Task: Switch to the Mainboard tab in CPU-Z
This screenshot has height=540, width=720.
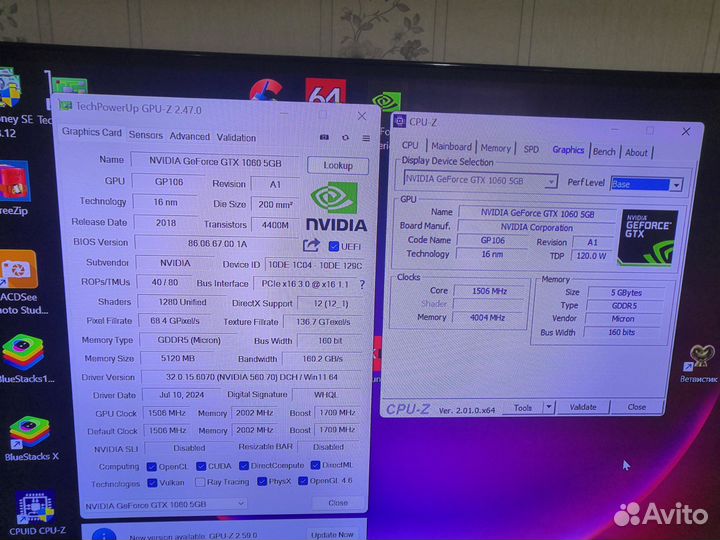Action: click(x=451, y=148)
